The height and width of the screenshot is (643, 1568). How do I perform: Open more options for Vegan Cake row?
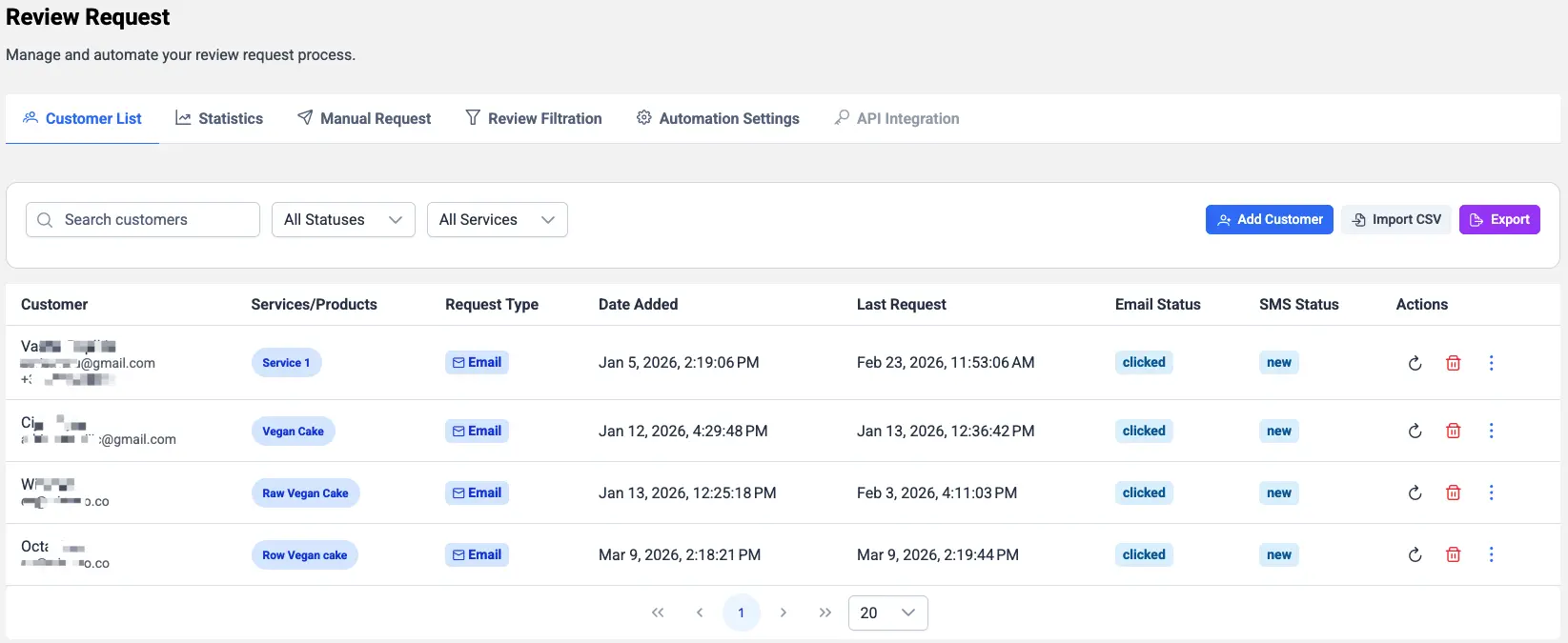[x=1492, y=431]
